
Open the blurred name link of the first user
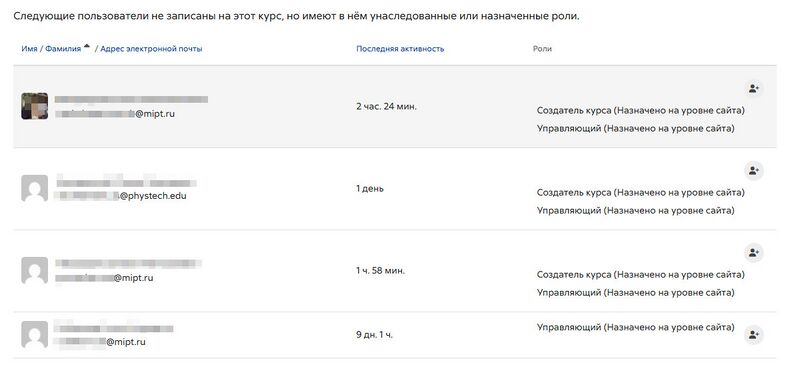(x=131, y=100)
